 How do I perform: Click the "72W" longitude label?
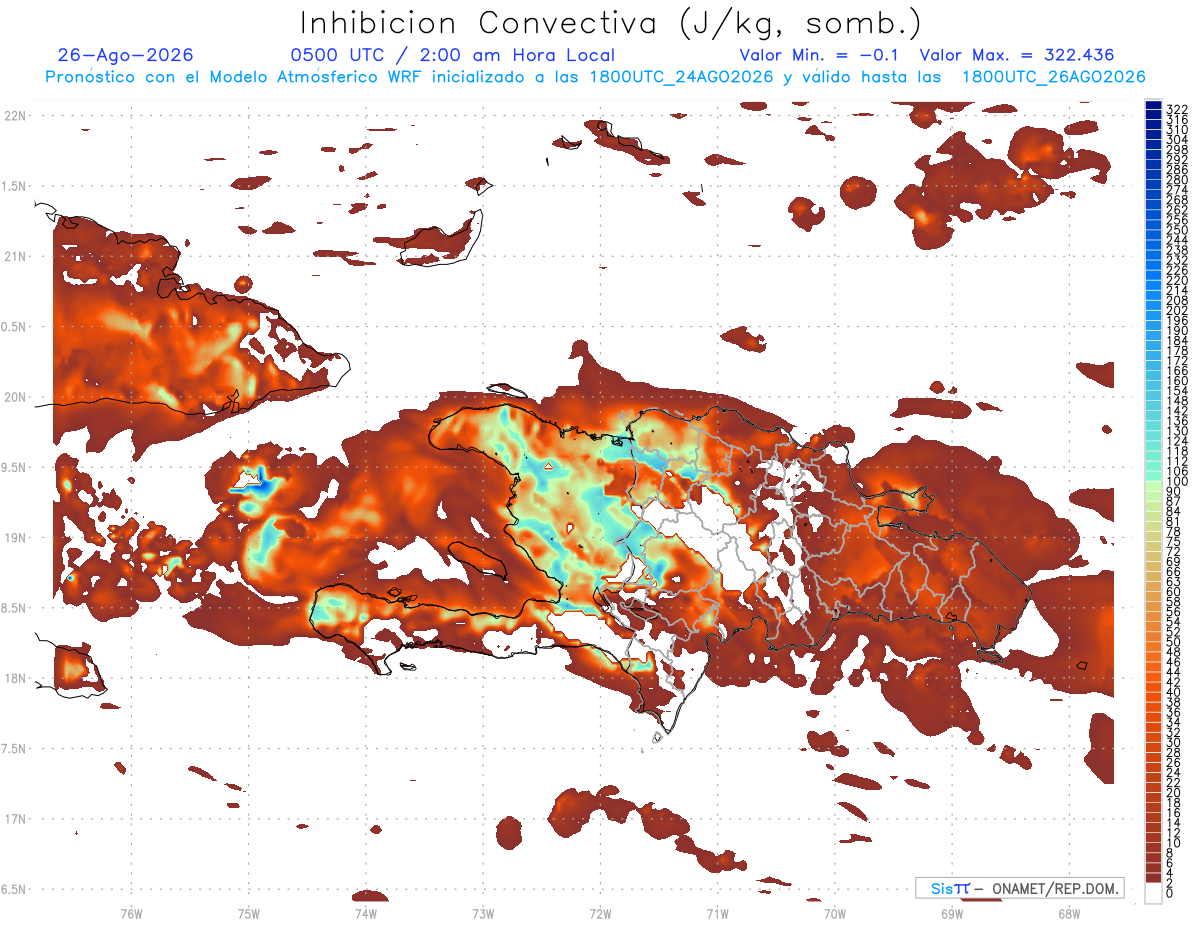pyautogui.click(x=600, y=913)
